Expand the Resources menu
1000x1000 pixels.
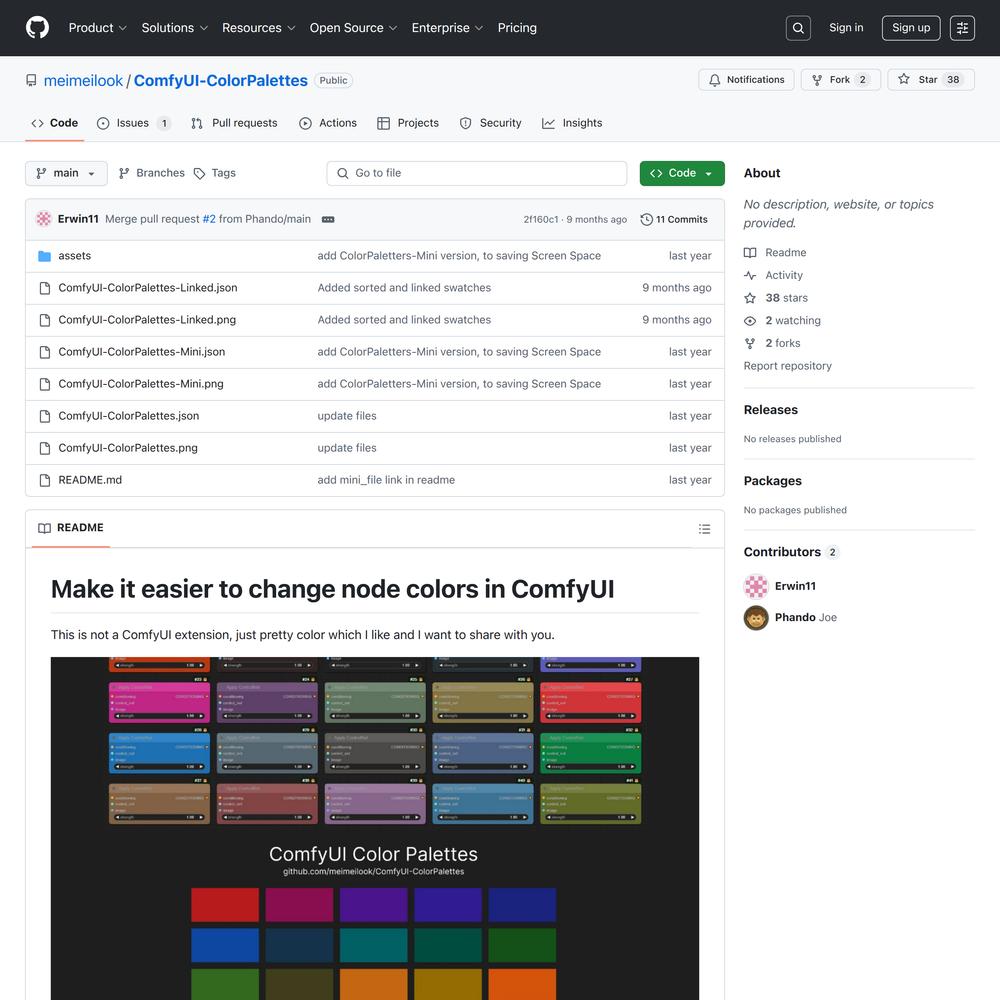[258, 28]
